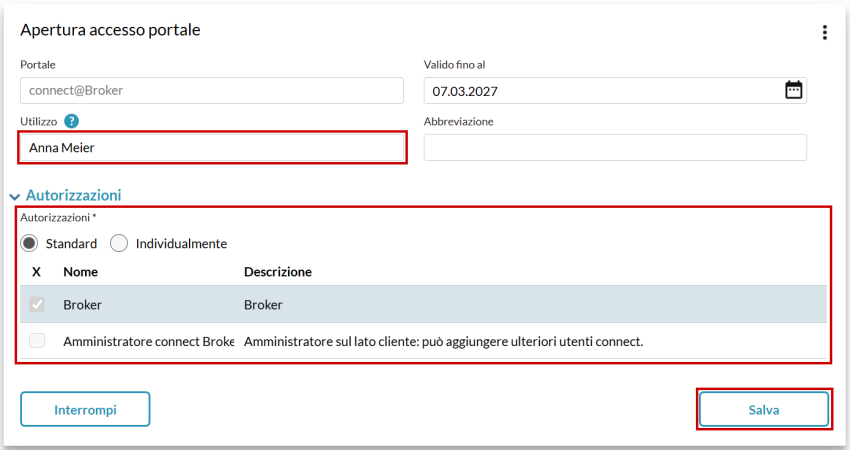The height and width of the screenshot is (450, 850).
Task: Toggle the Broker authorization checkbox
Action: pyautogui.click(x=37, y=304)
